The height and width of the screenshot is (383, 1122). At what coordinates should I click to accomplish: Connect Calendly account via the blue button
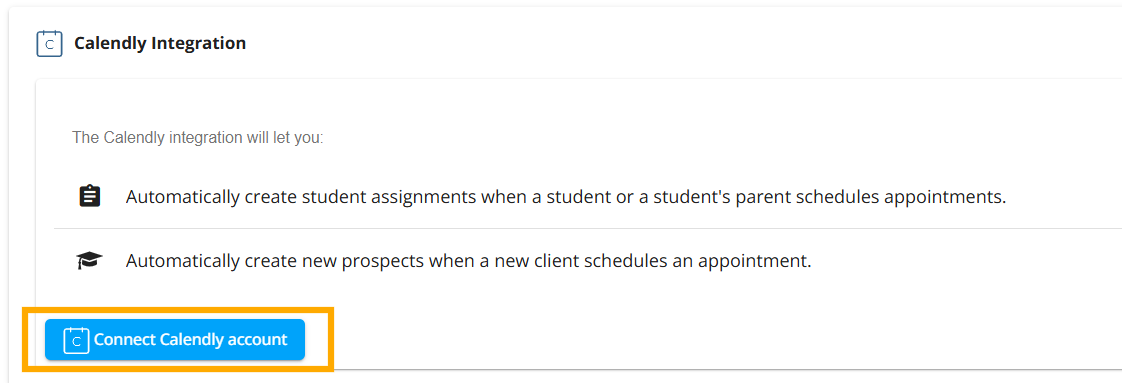pos(175,339)
